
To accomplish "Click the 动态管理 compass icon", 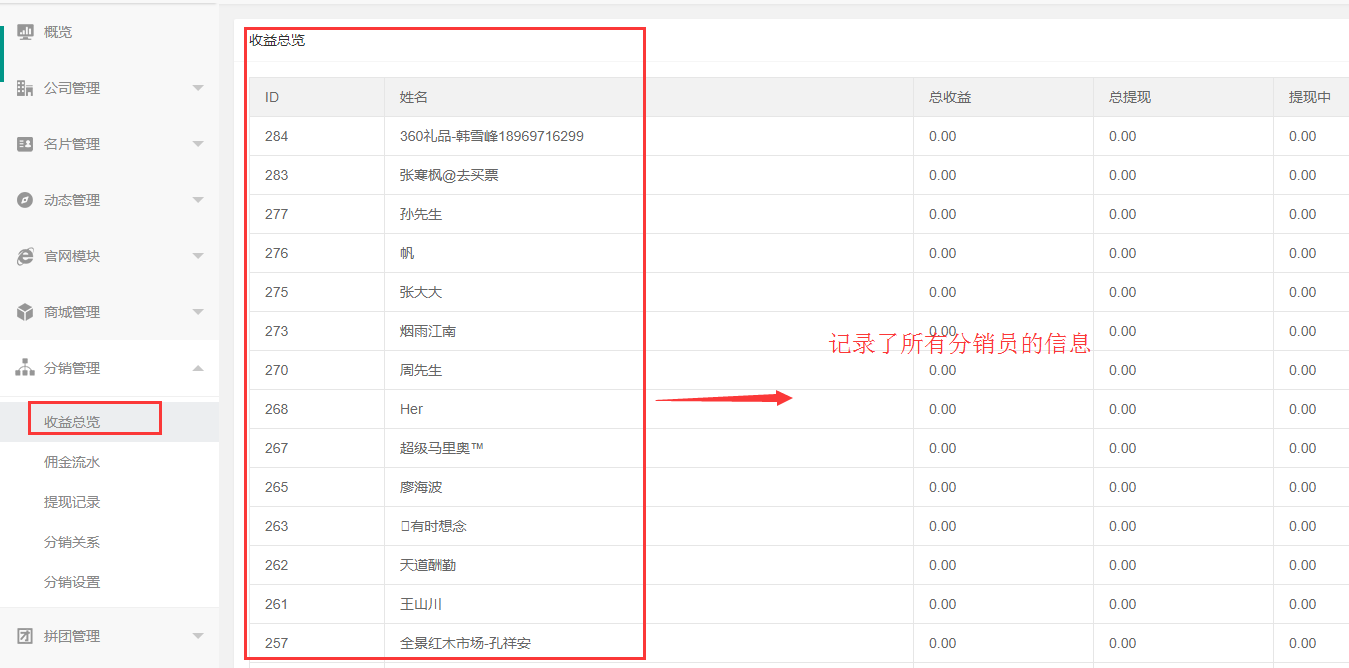I will tap(25, 200).
